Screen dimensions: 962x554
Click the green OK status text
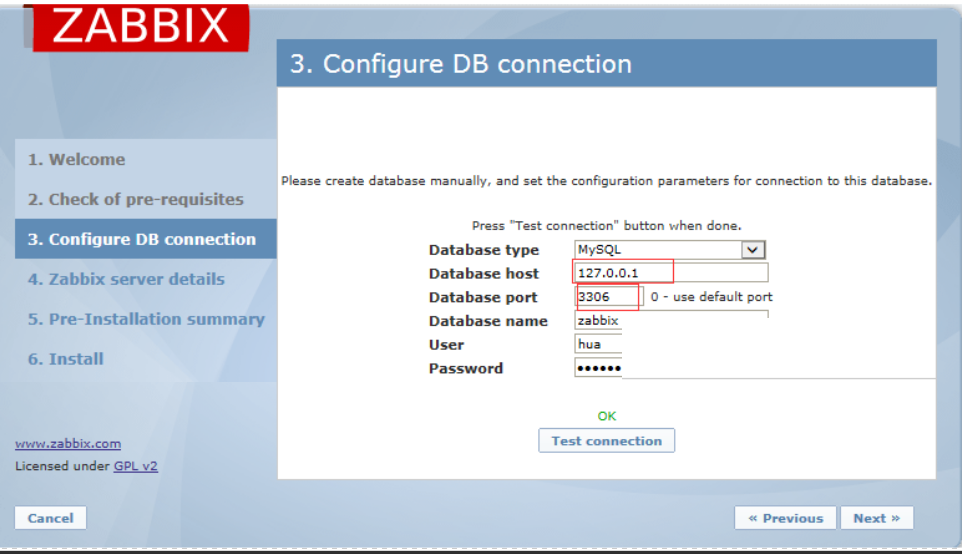(607, 416)
